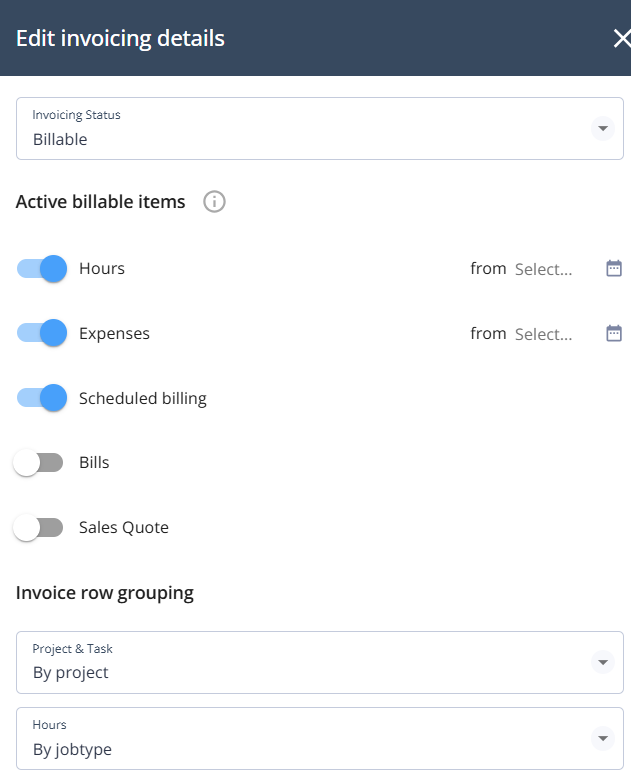631x783 pixels.
Task: Open the calendar picker for Hours
Action: 614,268
